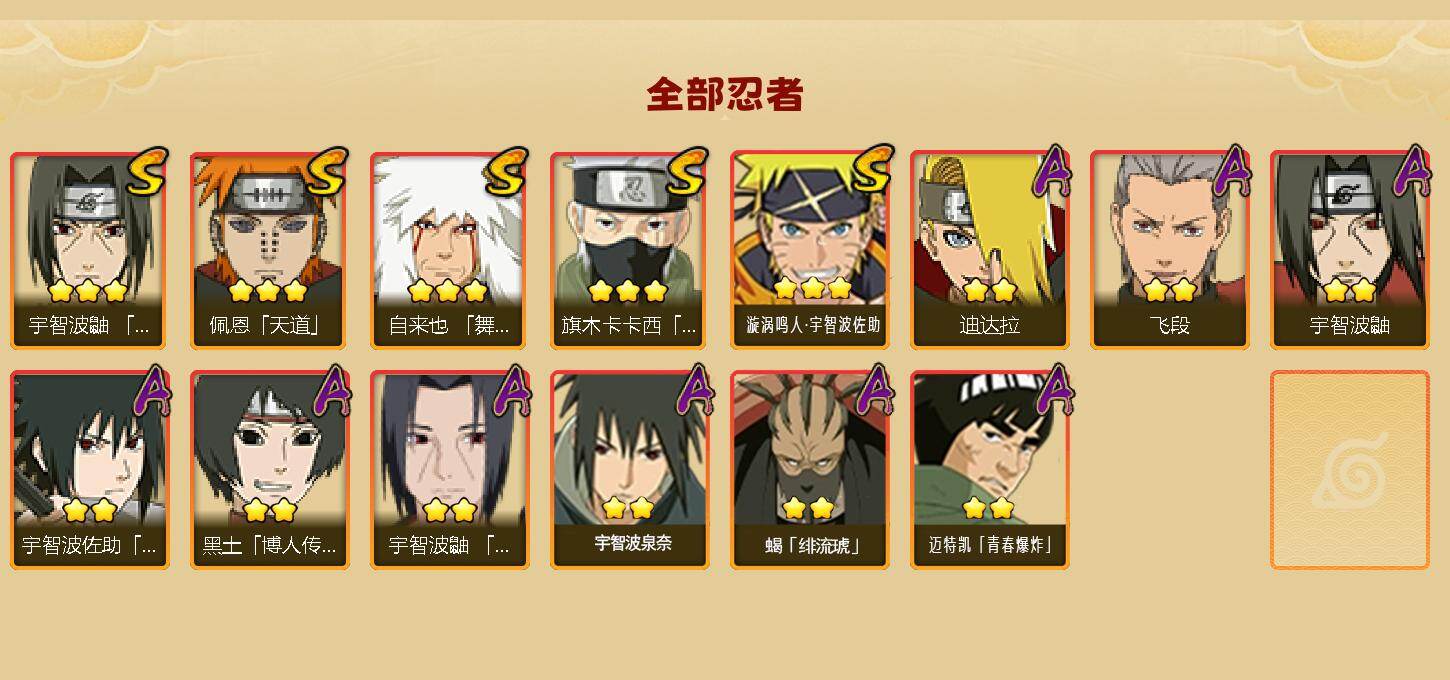
Task: Select the 漩涡鸣人·宇智波佐助 card
Action: [809, 250]
